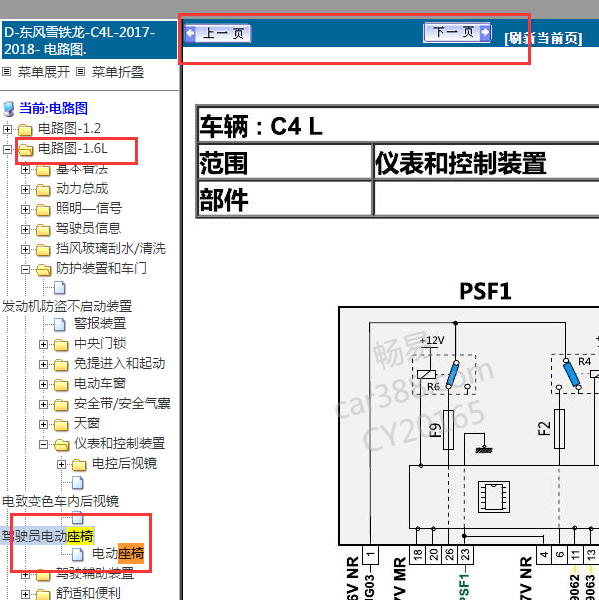Click the D-东风雪铁龙-C4L-2017-2018 title header
This screenshot has height=600, width=599.
point(89,40)
